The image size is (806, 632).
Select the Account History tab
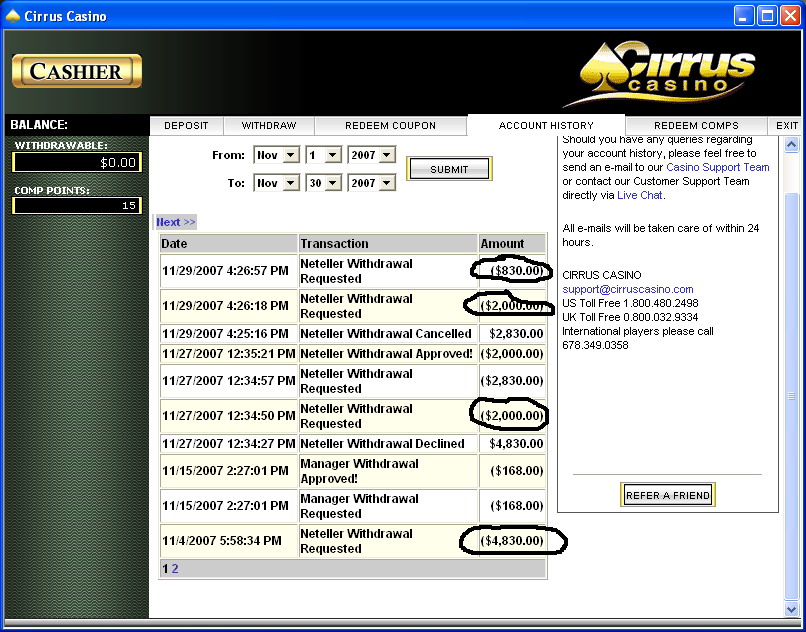pos(546,125)
